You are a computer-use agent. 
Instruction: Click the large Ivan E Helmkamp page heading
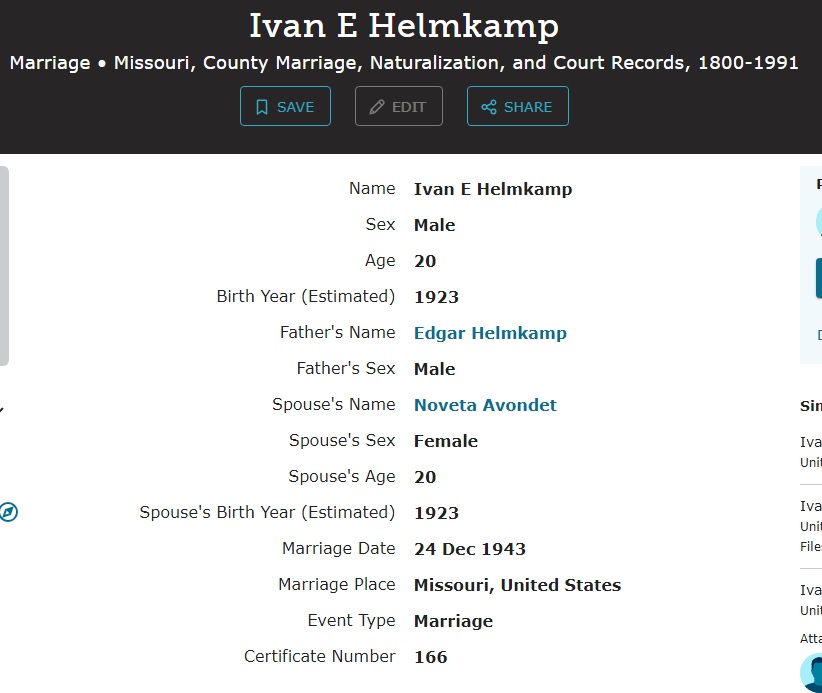404,26
